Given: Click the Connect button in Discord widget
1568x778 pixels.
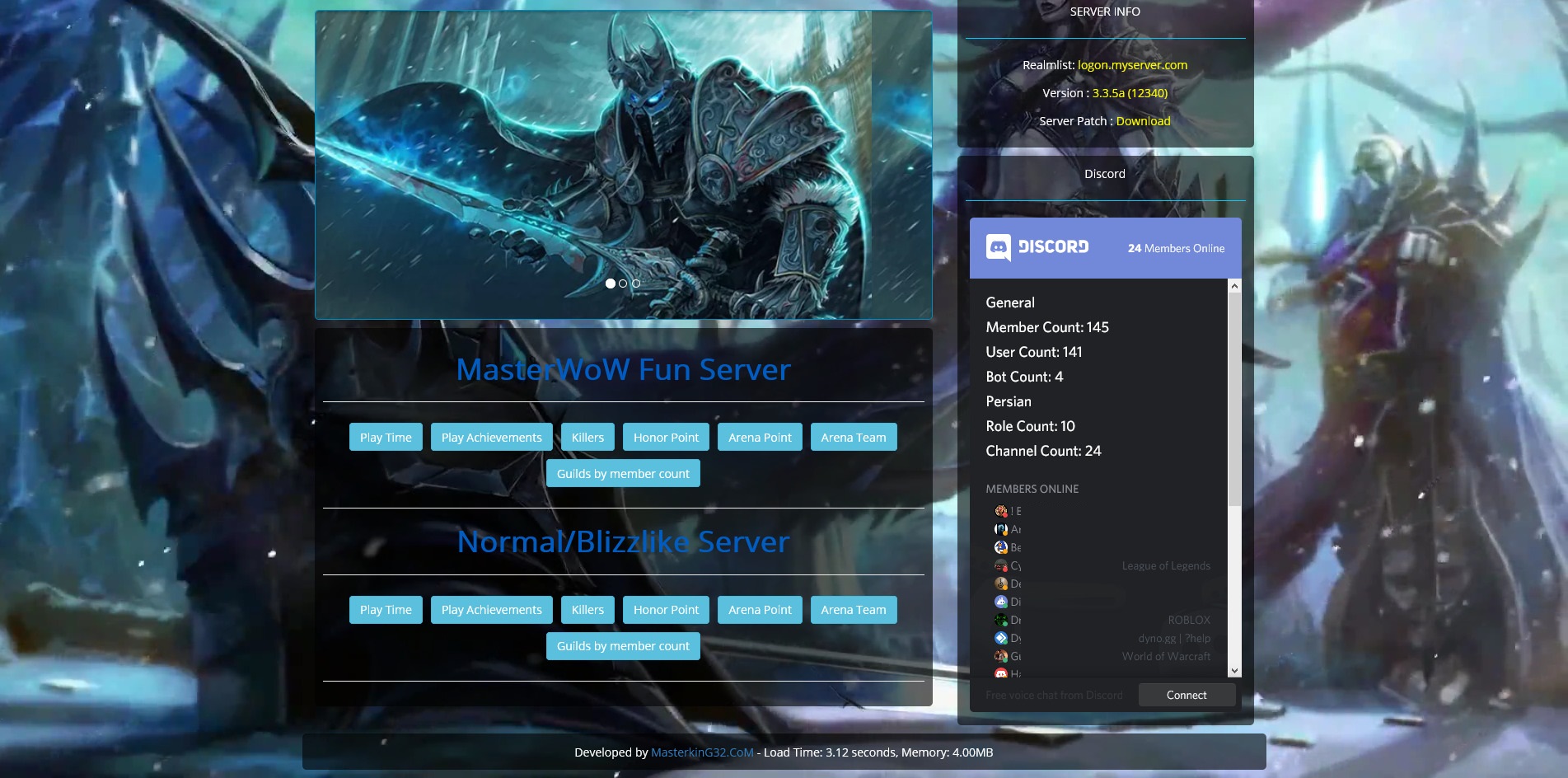Looking at the screenshot, I should pos(1187,695).
